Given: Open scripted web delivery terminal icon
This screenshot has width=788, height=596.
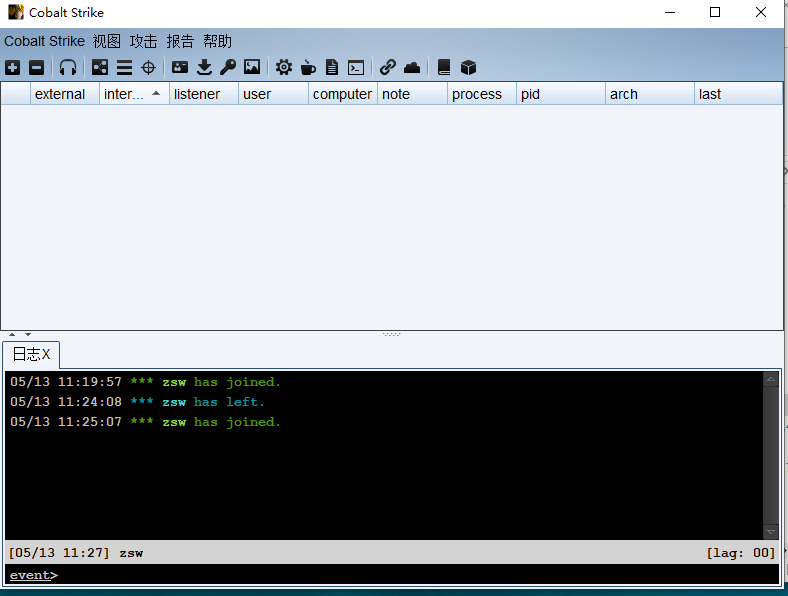Looking at the screenshot, I should coord(356,67).
